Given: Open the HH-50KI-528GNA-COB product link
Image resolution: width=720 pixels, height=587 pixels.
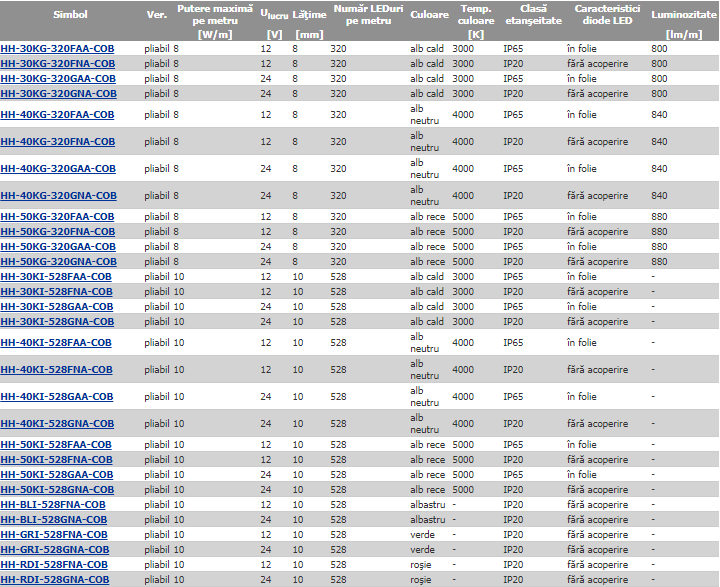Looking at the screenshot, I should click(57, 490).
